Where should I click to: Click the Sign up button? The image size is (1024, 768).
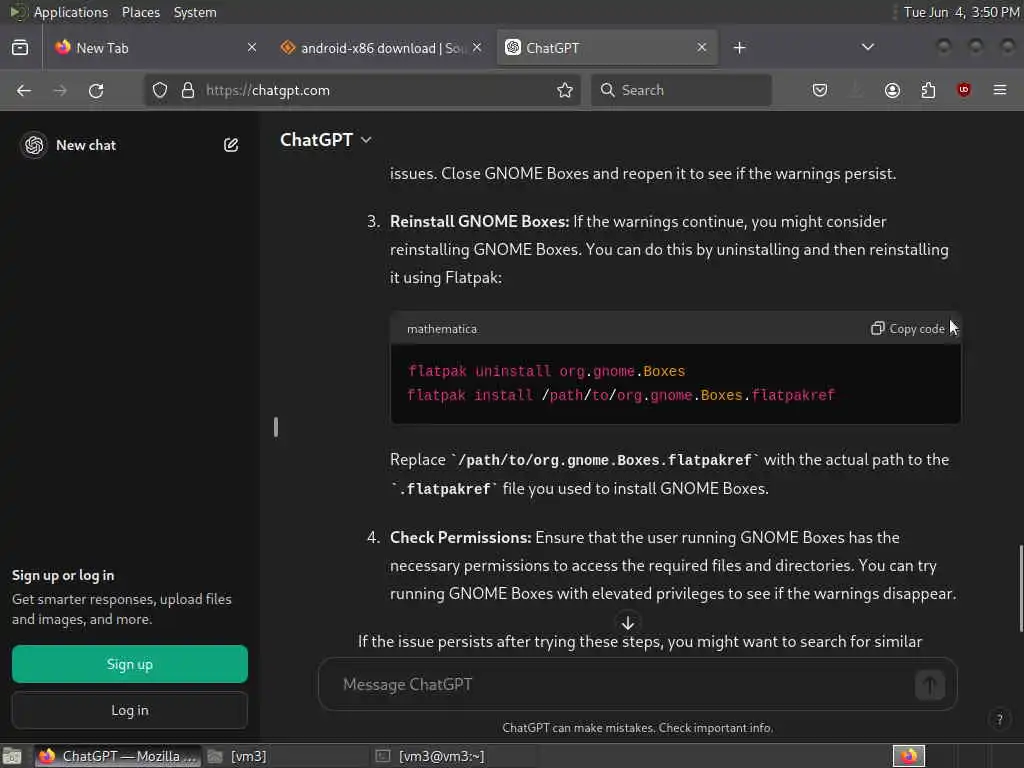[x=130, y=664]
